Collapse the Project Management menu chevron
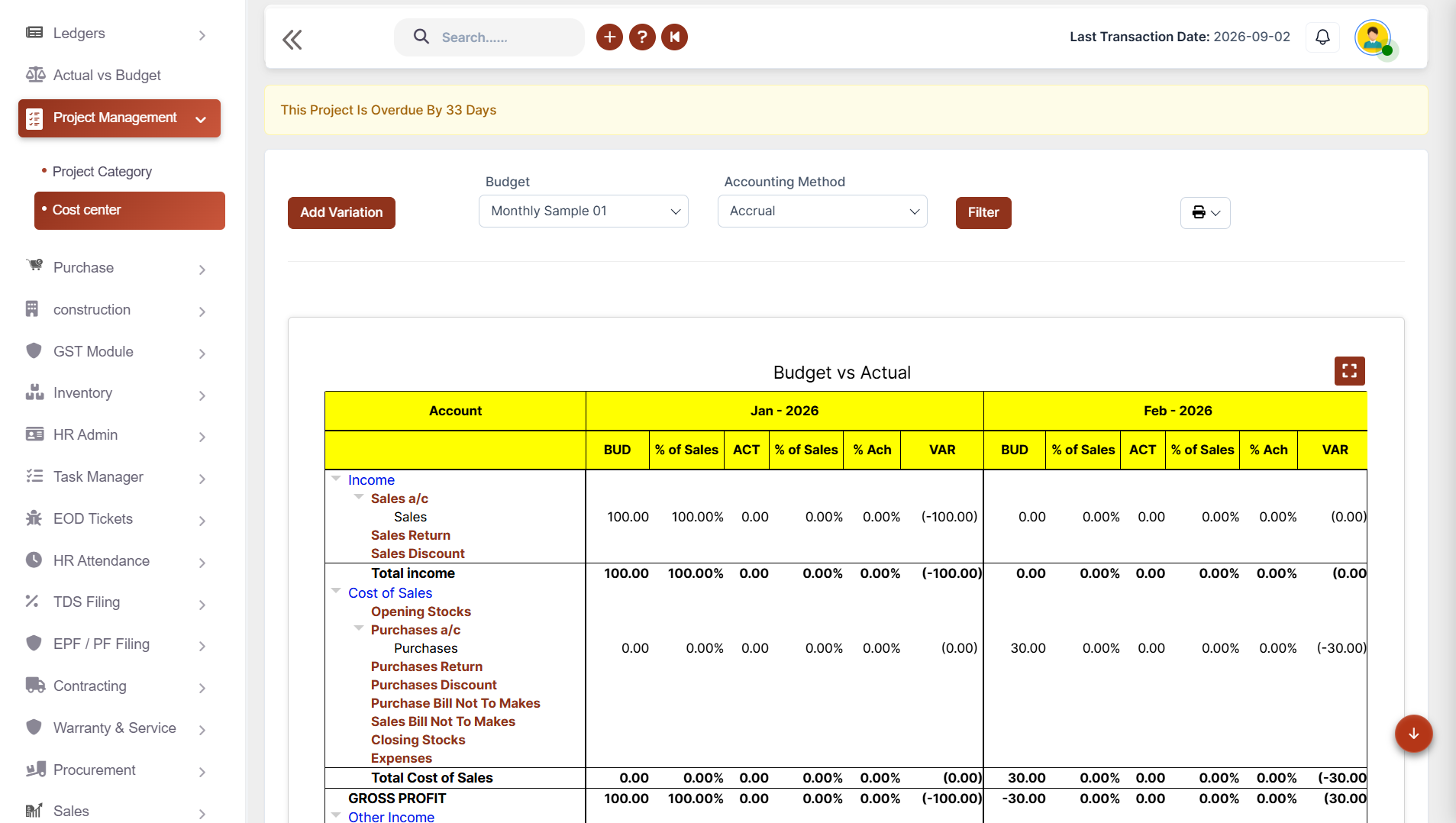This screenshot has width=1456, height=823. click(x=201, y=119)
